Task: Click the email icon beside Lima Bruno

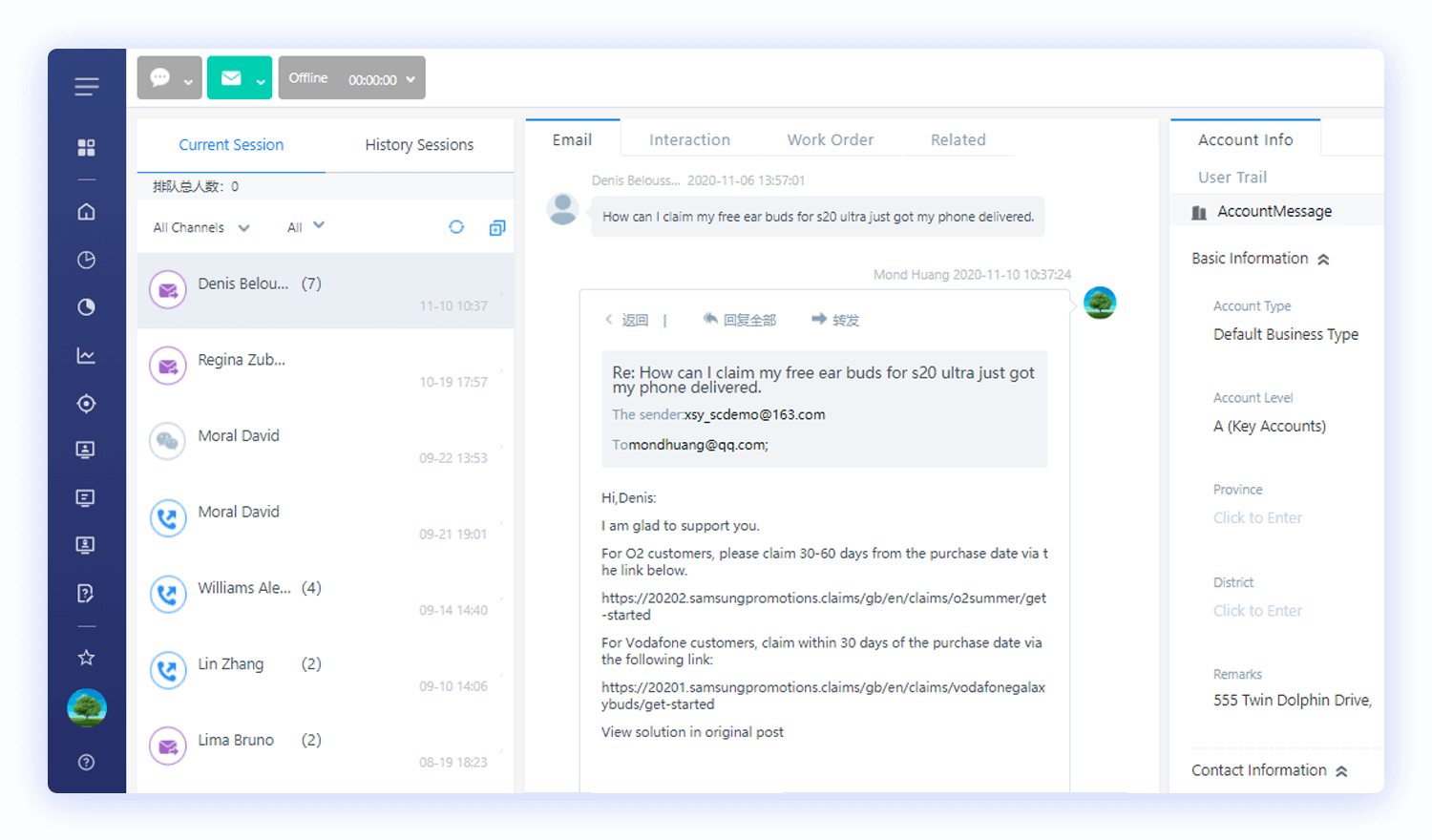Action: [x=168, y=745]
